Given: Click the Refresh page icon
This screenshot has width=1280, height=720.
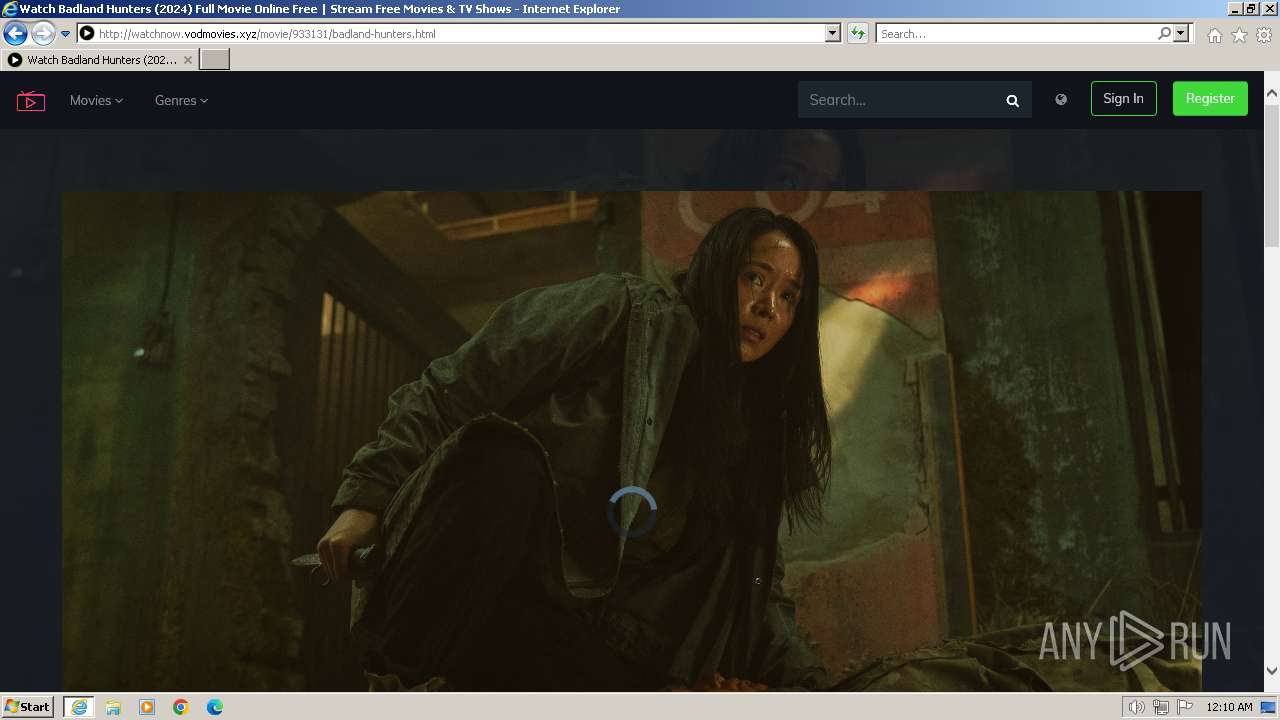Looking at the screenshot, I should [857, 33].
